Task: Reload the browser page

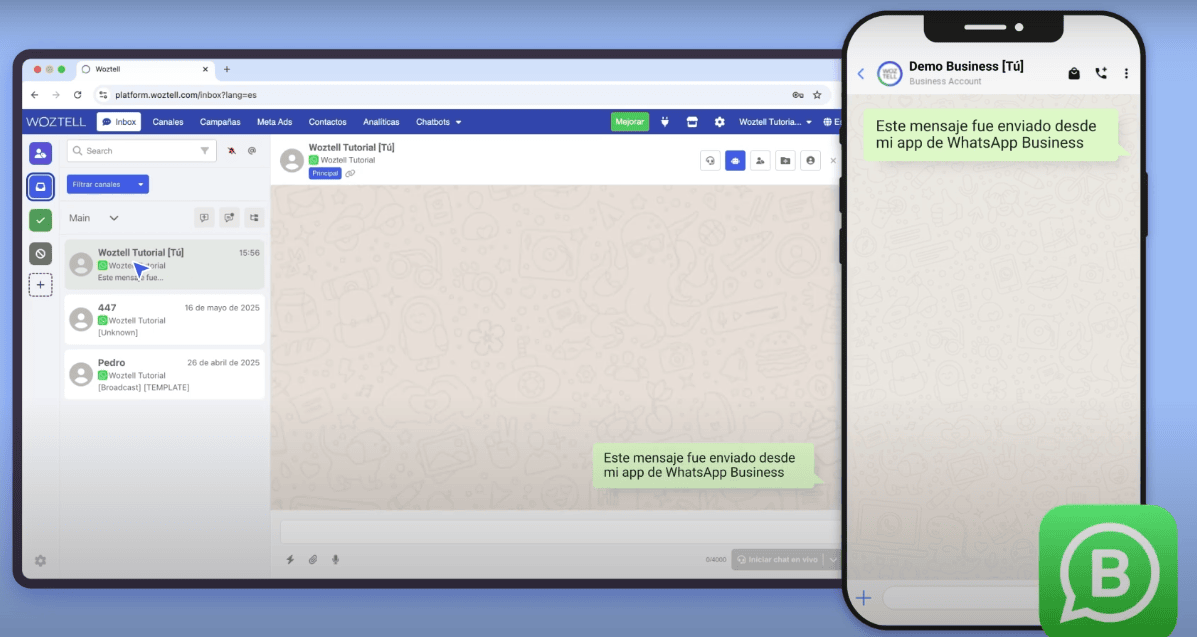Action: click(77, 95)
